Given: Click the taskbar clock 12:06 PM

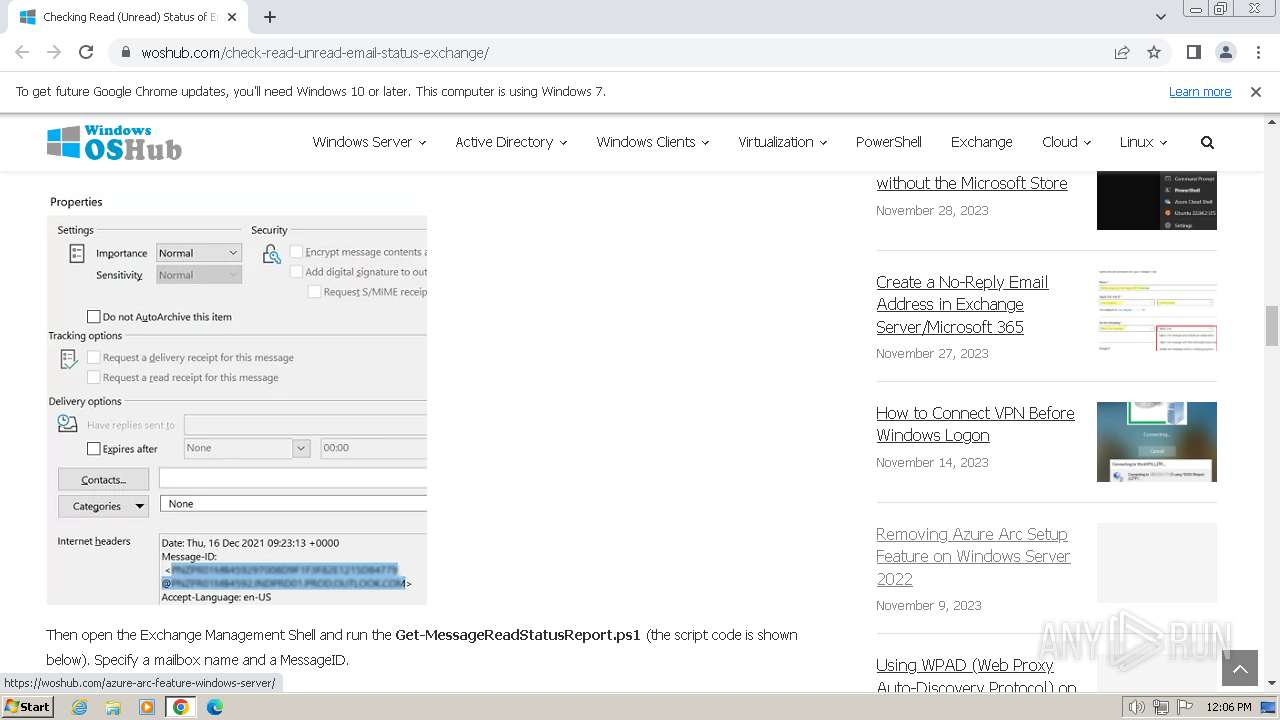Looking at the screenshot, I should tap(1229, 707).
